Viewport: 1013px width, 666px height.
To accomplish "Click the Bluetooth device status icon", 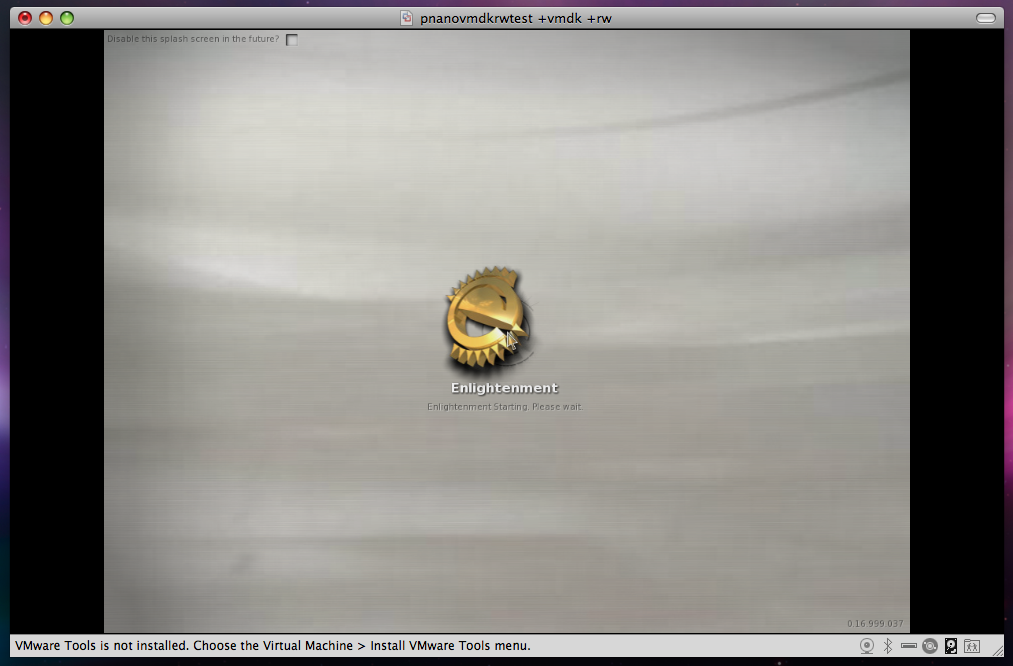I will pyautogui.click(x=888, y=645).
